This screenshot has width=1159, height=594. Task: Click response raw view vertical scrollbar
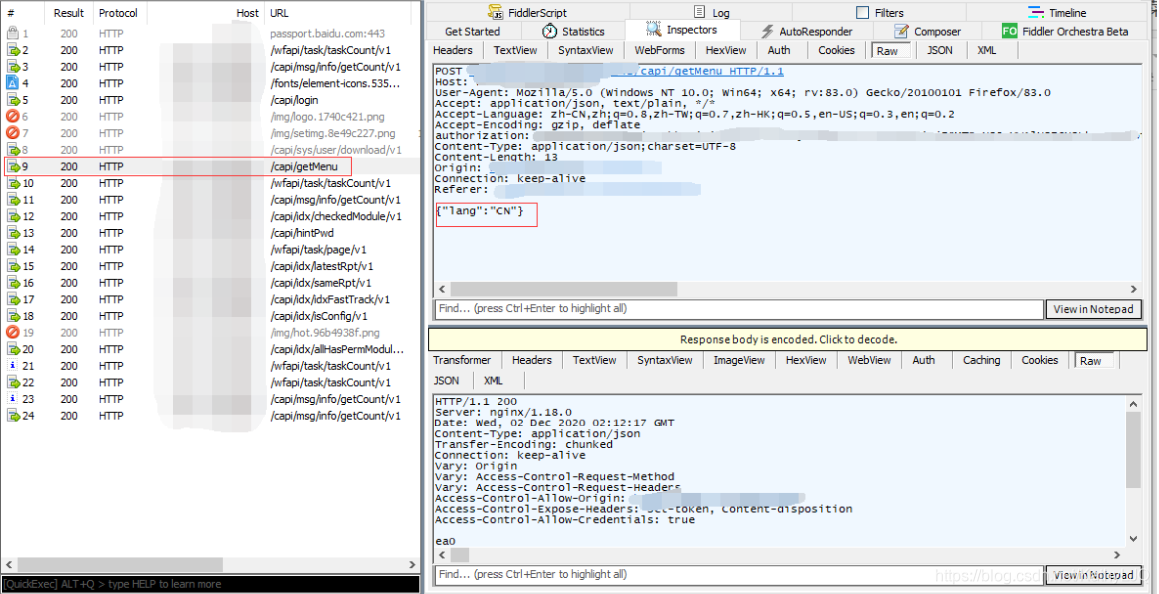click(x=1134, y=451)
